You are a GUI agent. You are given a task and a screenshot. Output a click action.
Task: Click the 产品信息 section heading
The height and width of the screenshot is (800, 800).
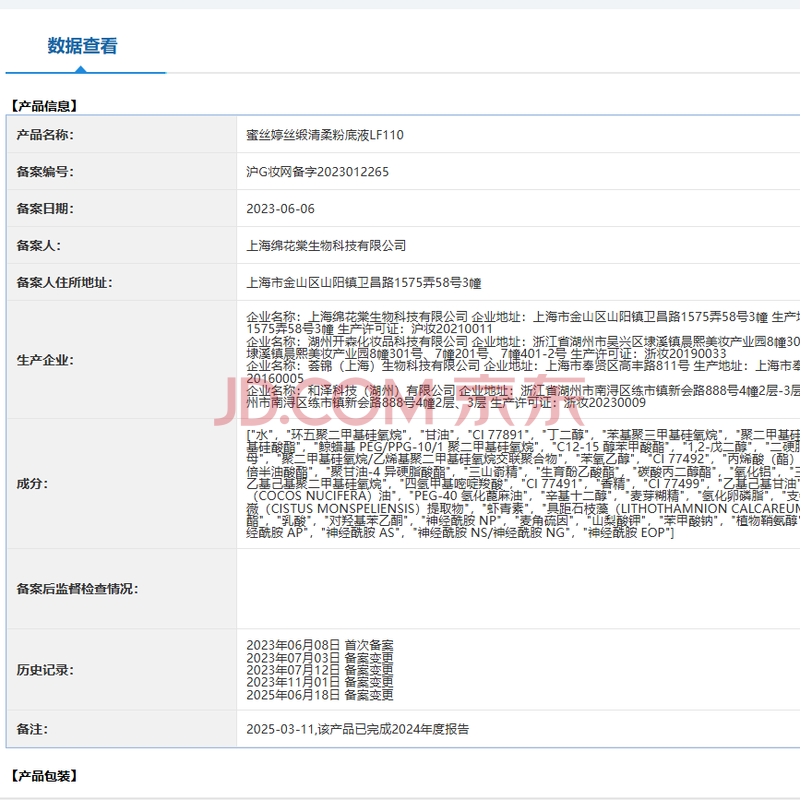click(x=44, y=105)
